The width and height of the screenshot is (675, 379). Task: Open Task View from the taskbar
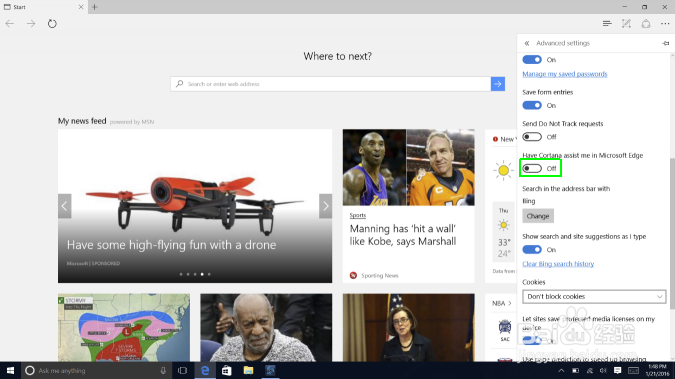(183, 370)
